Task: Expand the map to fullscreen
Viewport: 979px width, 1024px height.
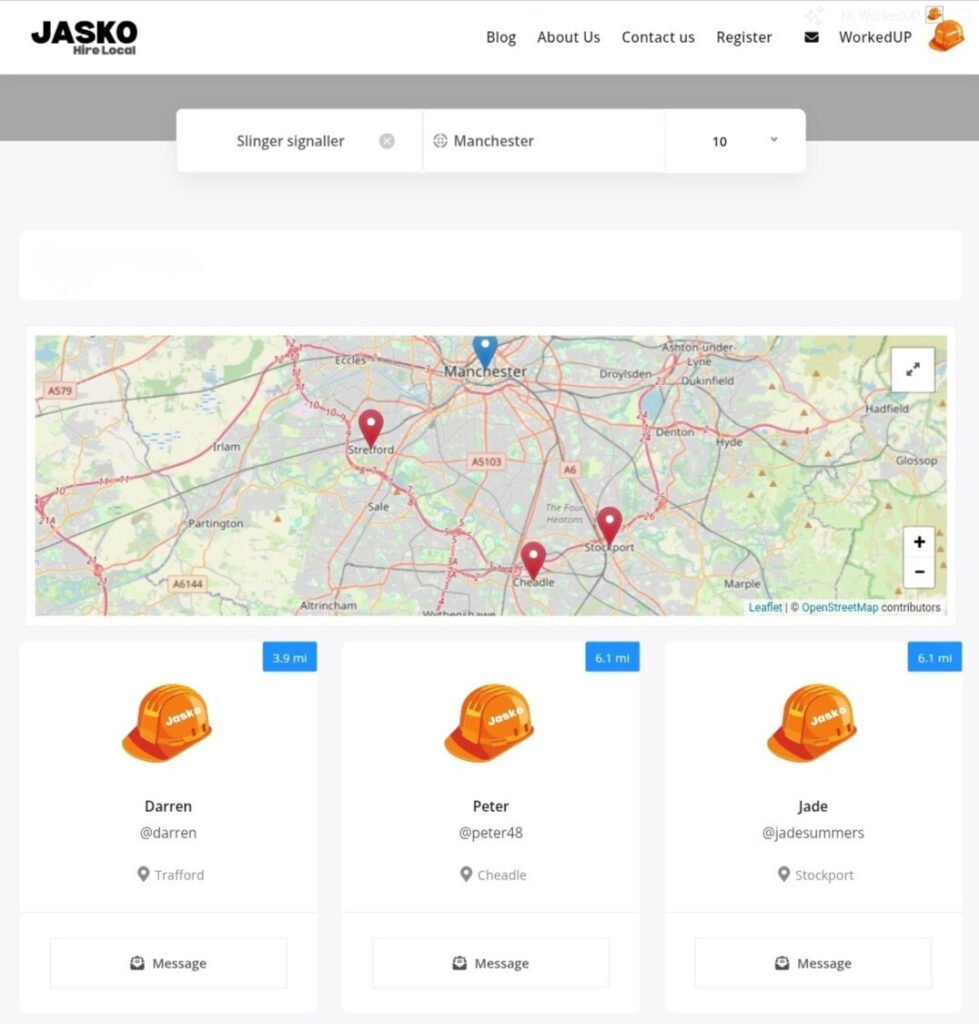Action: point(912,369)
